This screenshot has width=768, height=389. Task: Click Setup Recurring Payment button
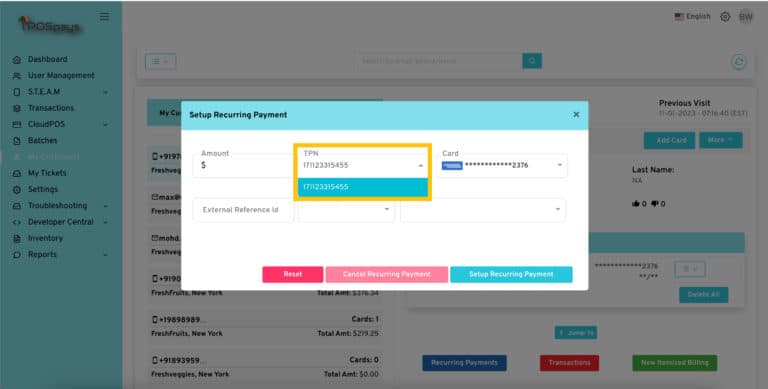[511, 274]
